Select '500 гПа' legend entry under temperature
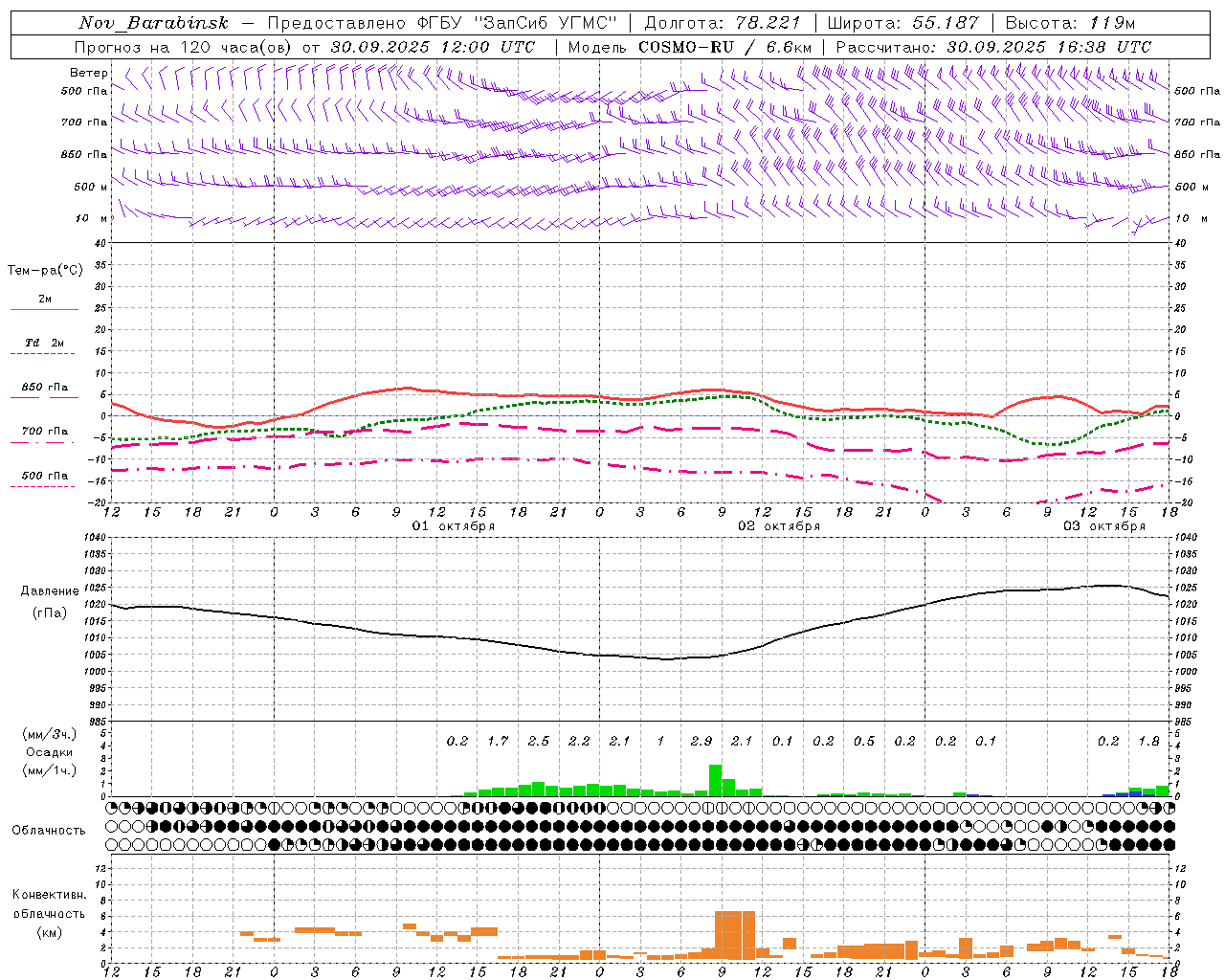 (45, 476)
